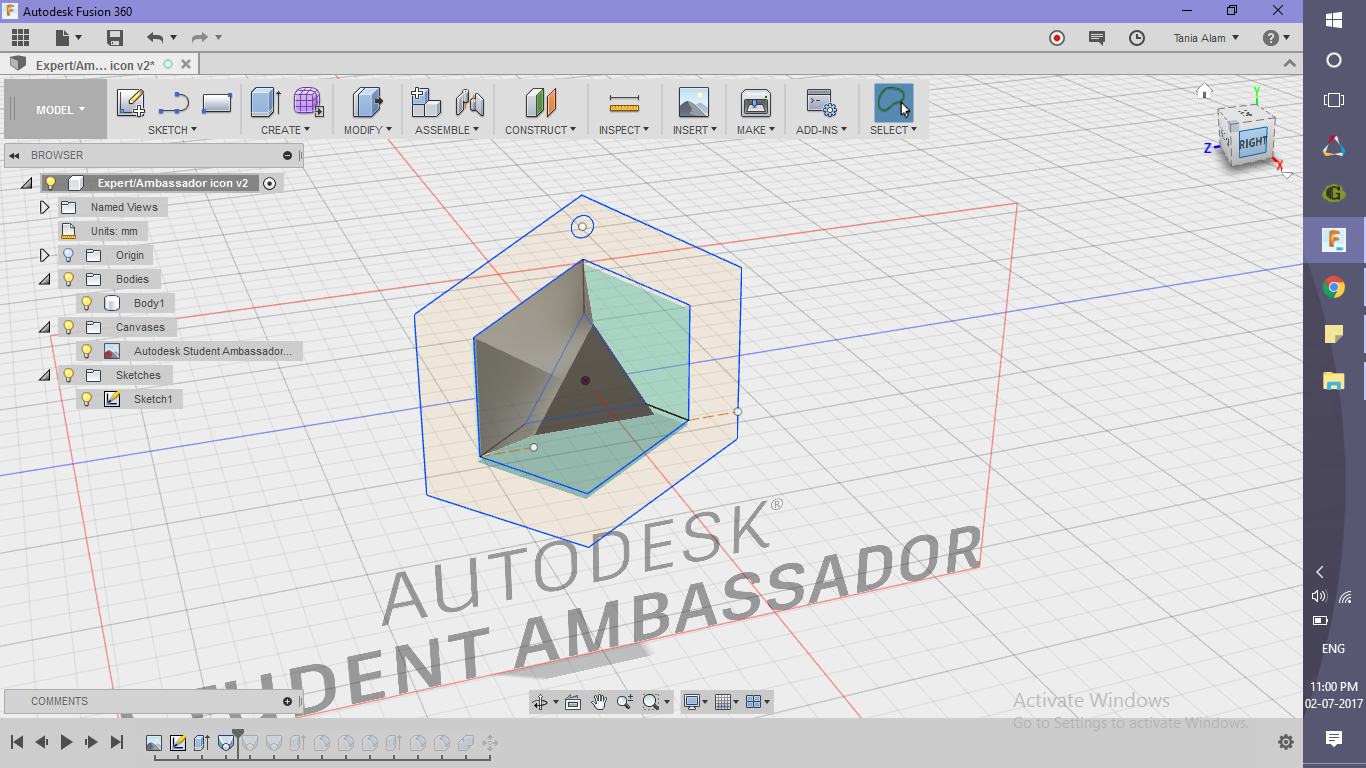
Task: Click the Offset Plane construct icon
Action: [x=540, y=103]
